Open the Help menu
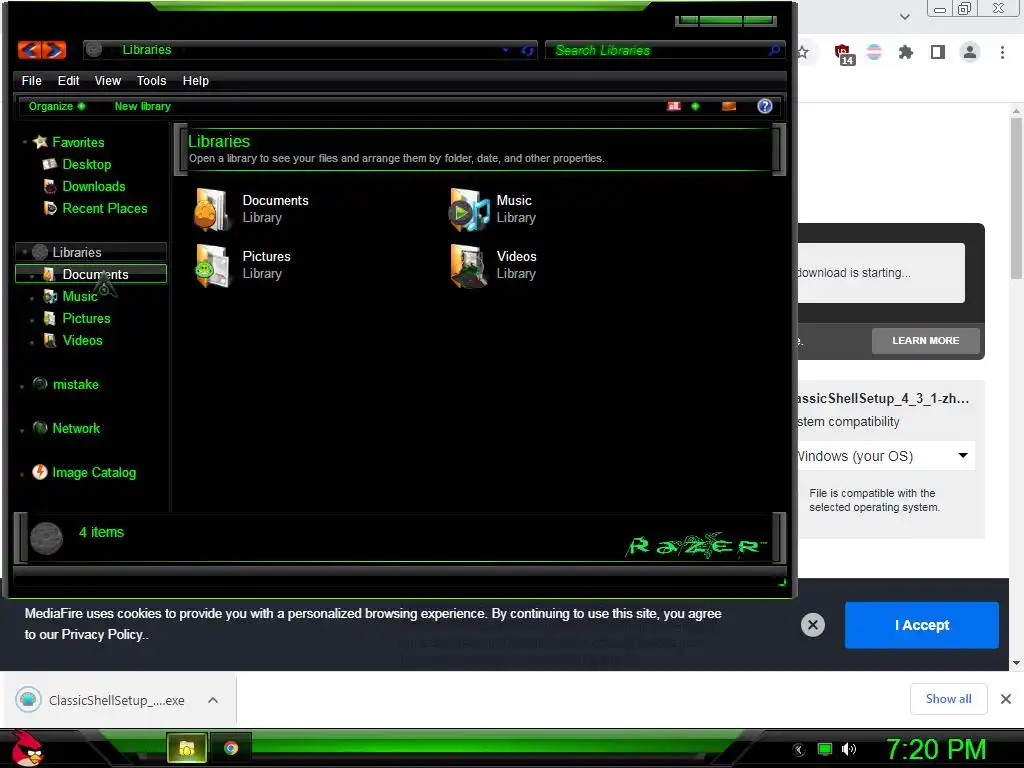 pyautogui.click(x=196, y=80)
